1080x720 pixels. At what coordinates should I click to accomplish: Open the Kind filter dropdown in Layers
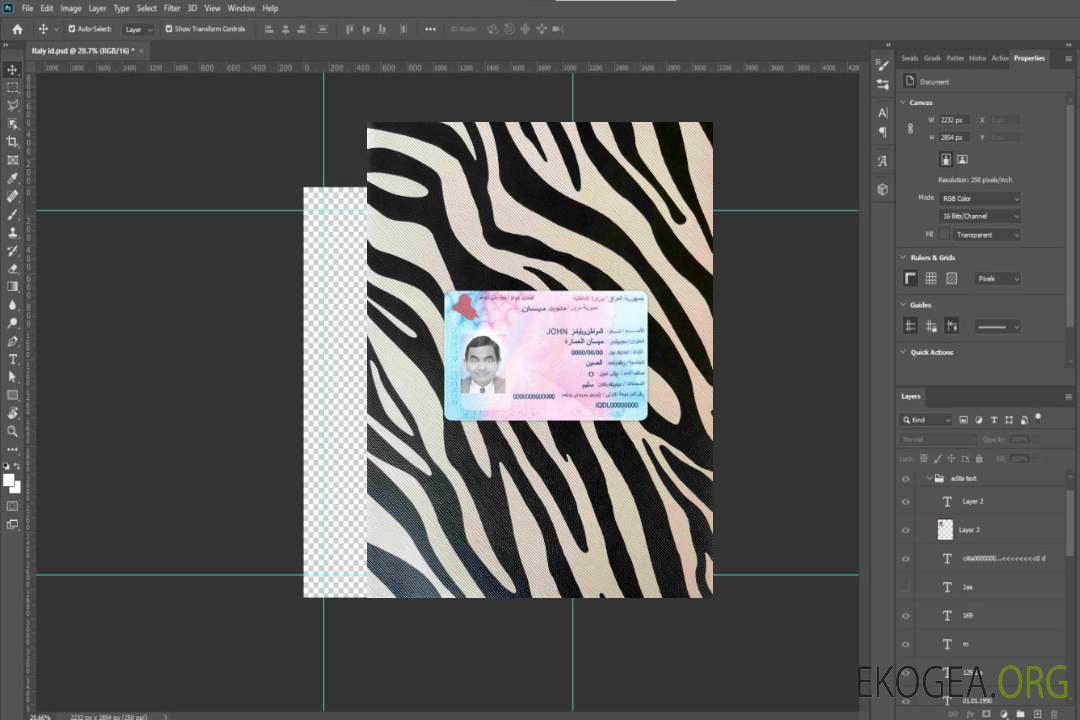tap(927, 420)
